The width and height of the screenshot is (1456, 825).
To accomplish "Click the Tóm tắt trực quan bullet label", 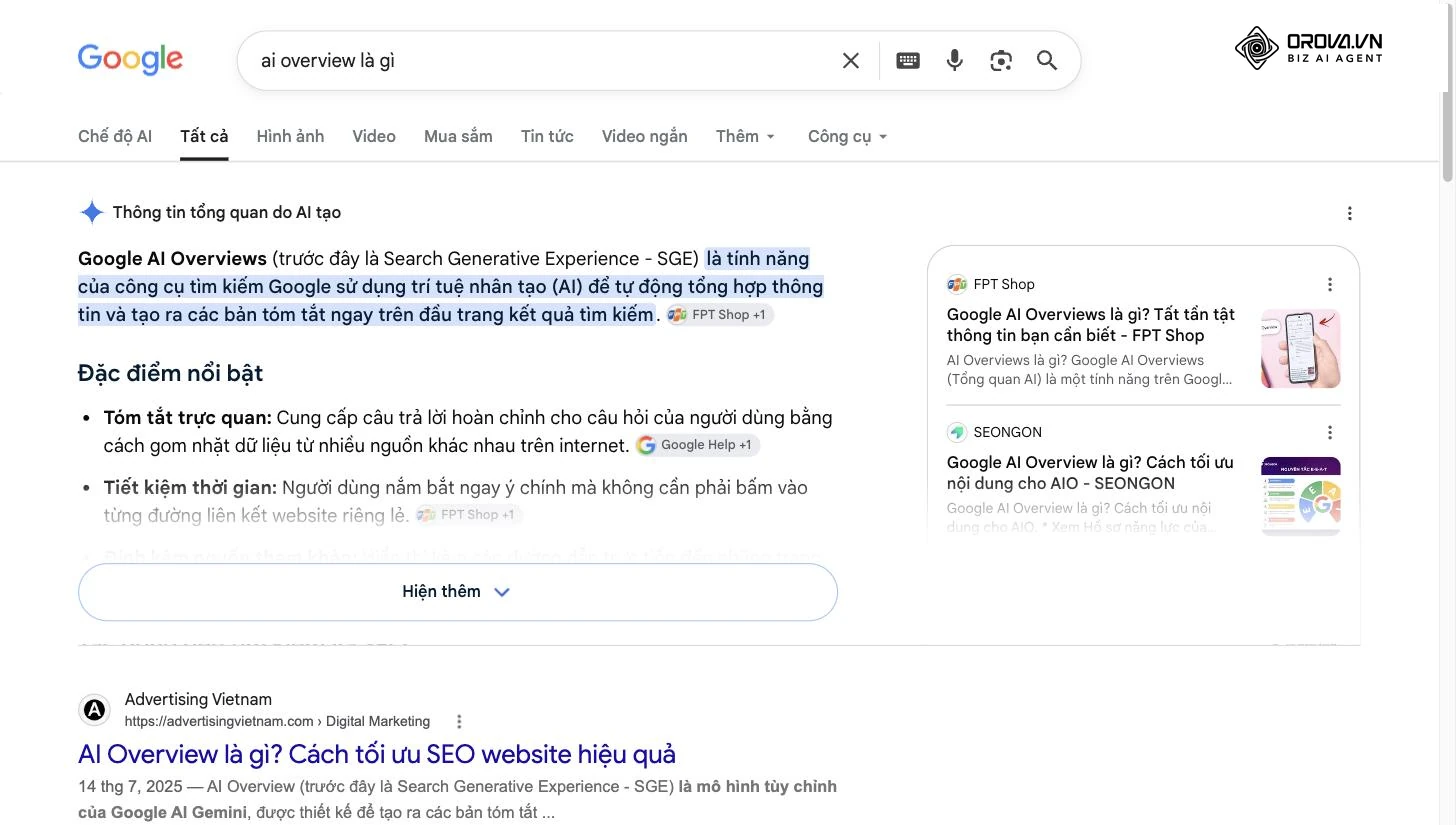I will coord(188,417).
